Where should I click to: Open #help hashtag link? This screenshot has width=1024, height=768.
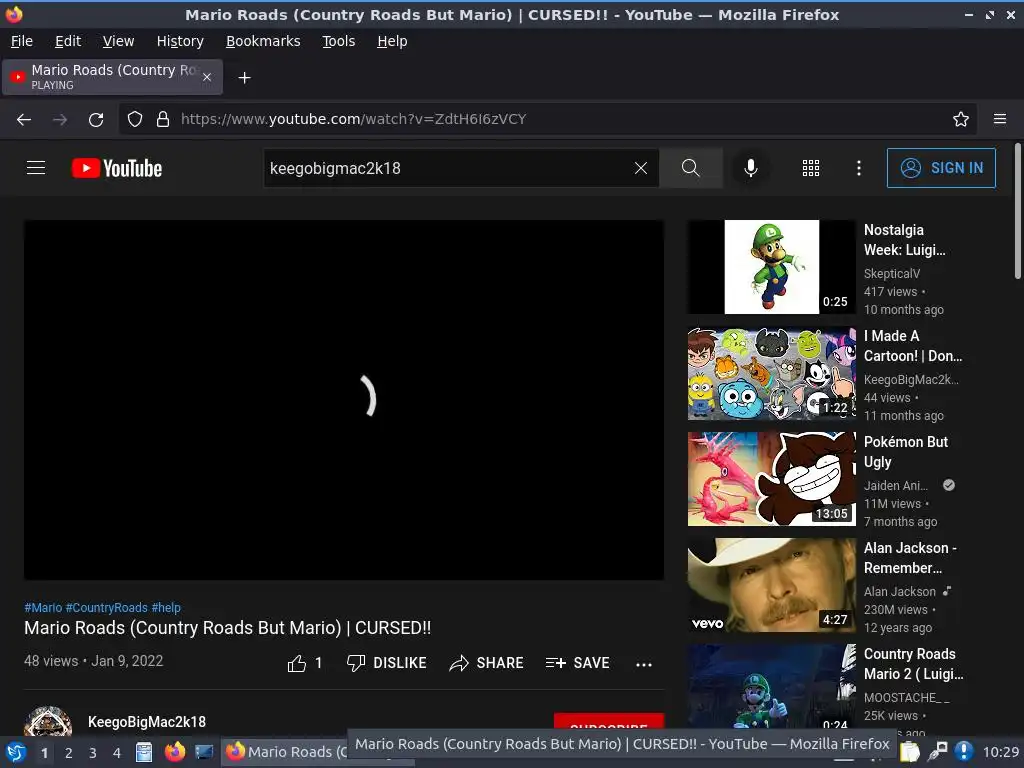(x=166, y=607)
